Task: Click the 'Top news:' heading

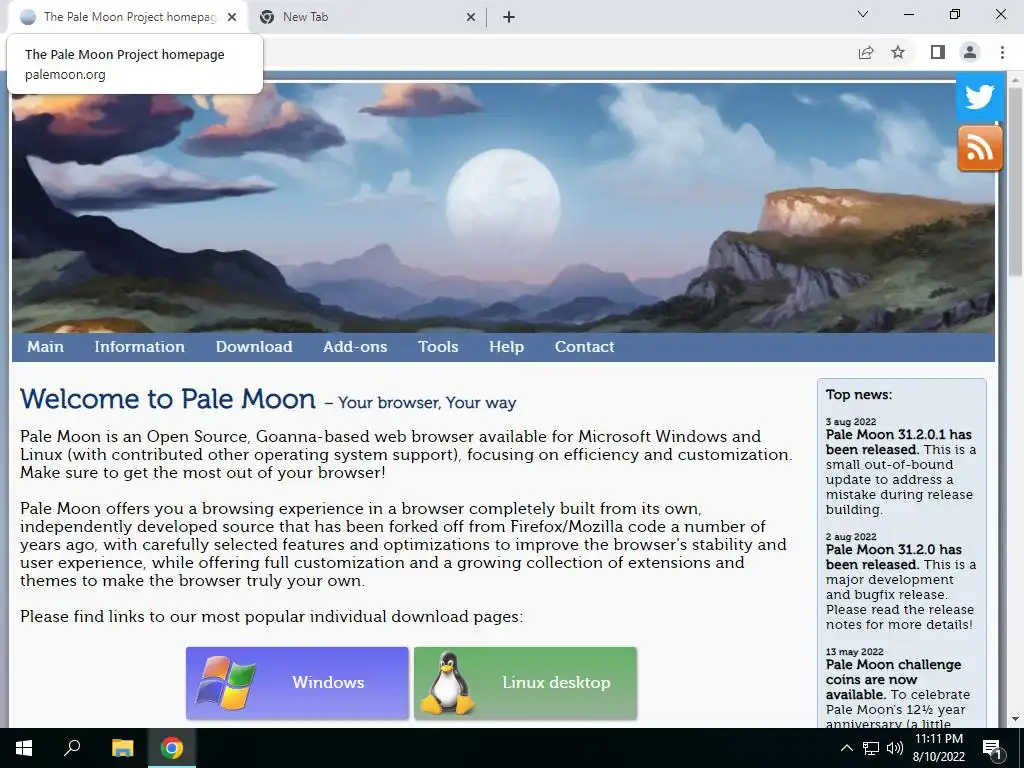Action: tap(859, 394)
